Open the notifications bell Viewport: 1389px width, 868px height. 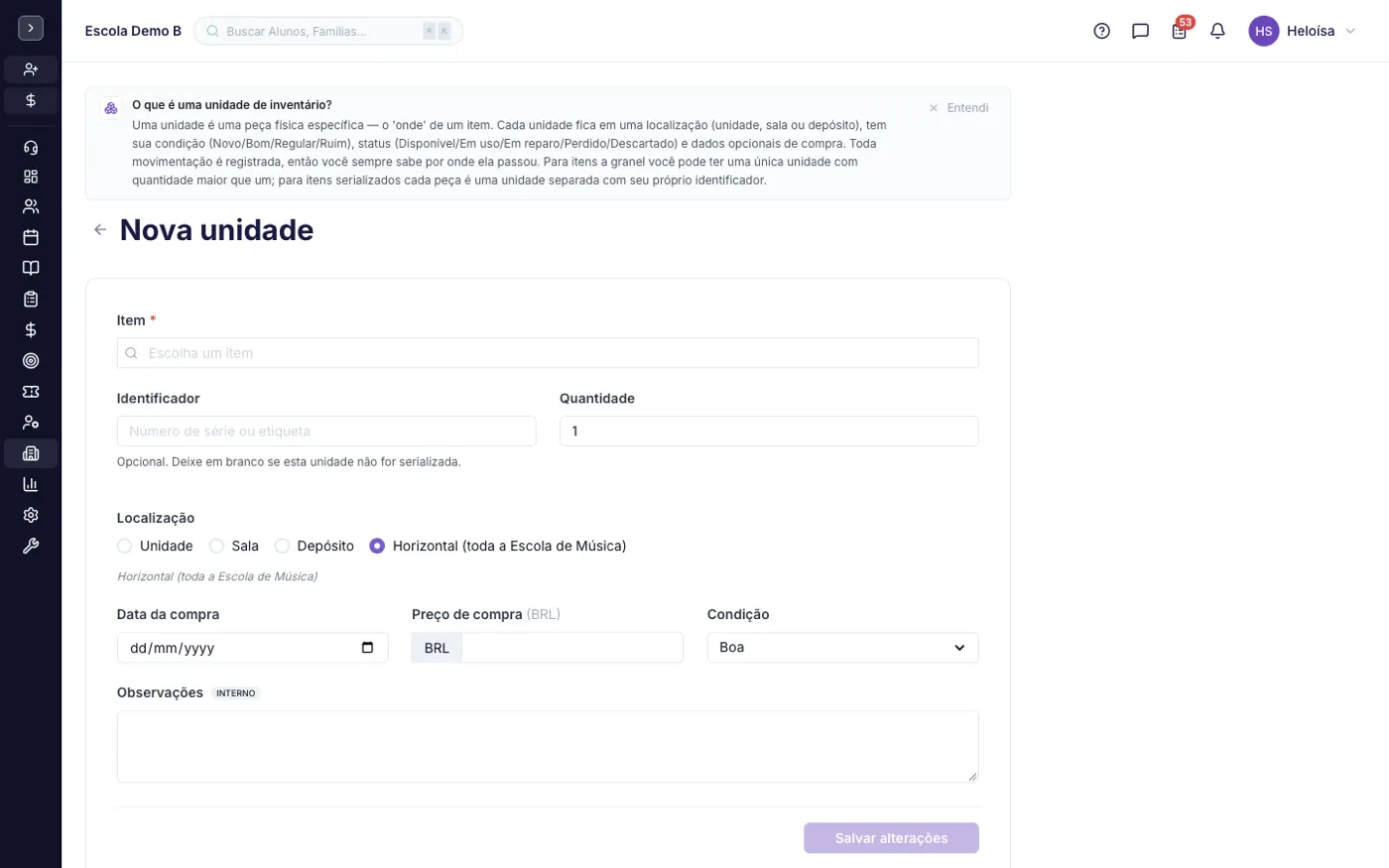(1217, 31)
